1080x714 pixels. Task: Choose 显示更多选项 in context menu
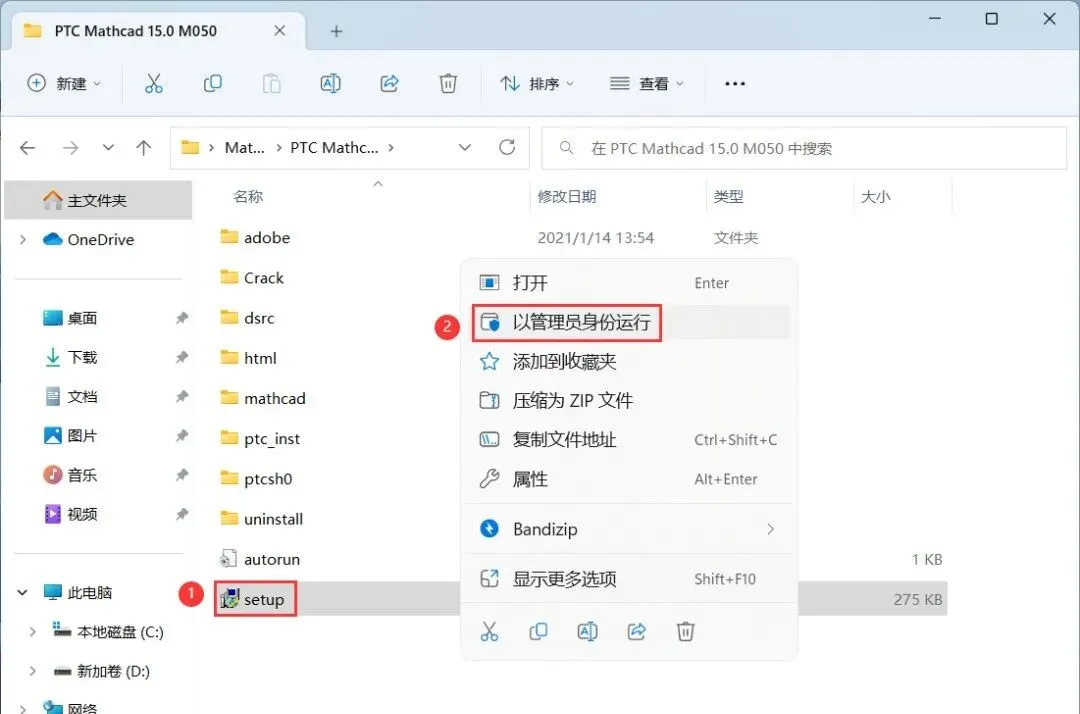tap(629, 579)
